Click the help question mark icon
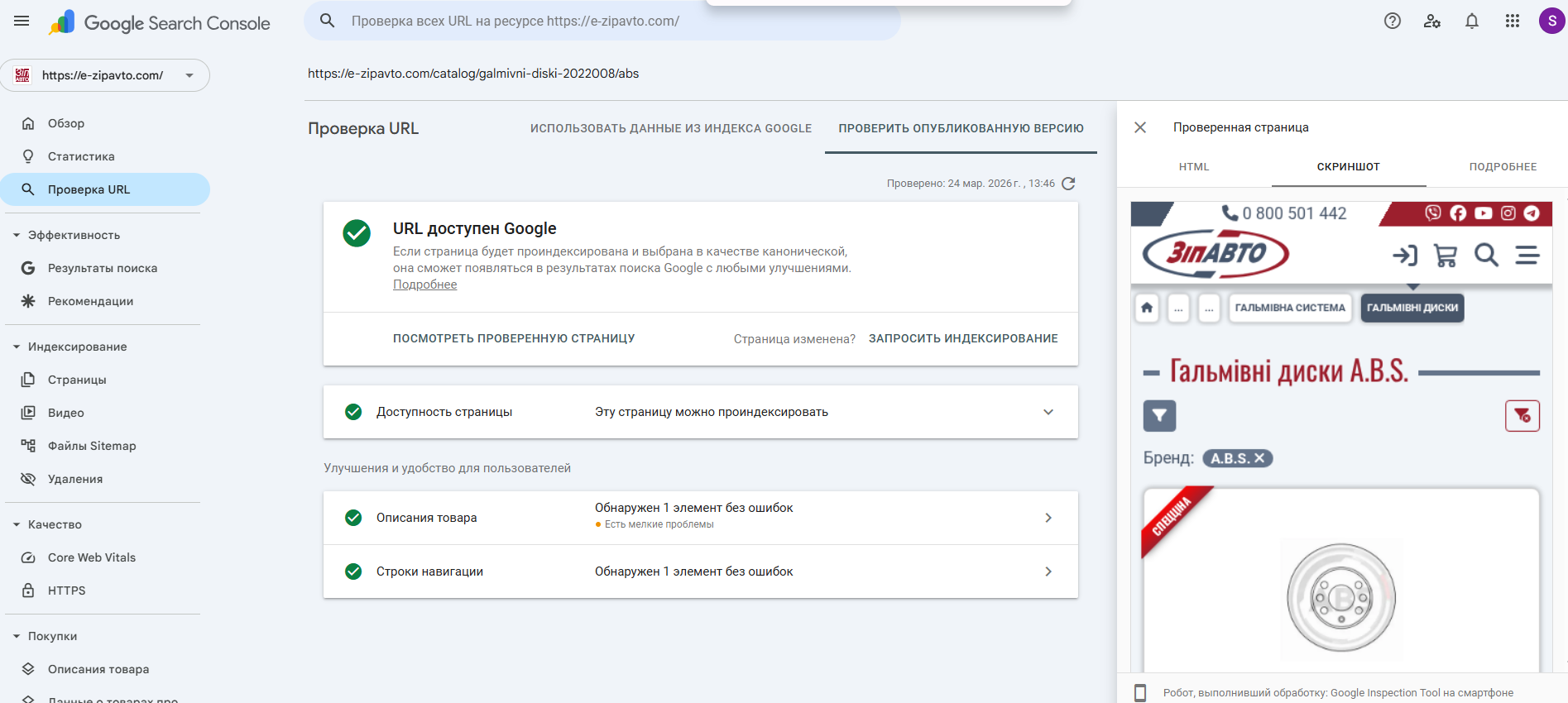Viewport: 1568px width, 703px height. click(1393, 22)
